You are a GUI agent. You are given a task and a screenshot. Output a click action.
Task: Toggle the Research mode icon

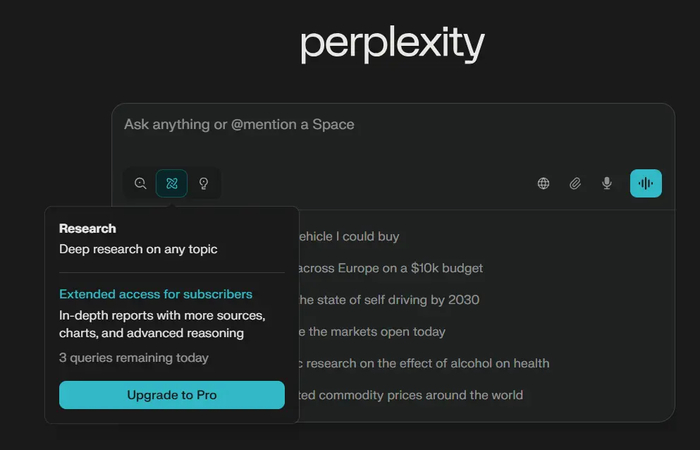pyautogui.click(x=172, y=183)
